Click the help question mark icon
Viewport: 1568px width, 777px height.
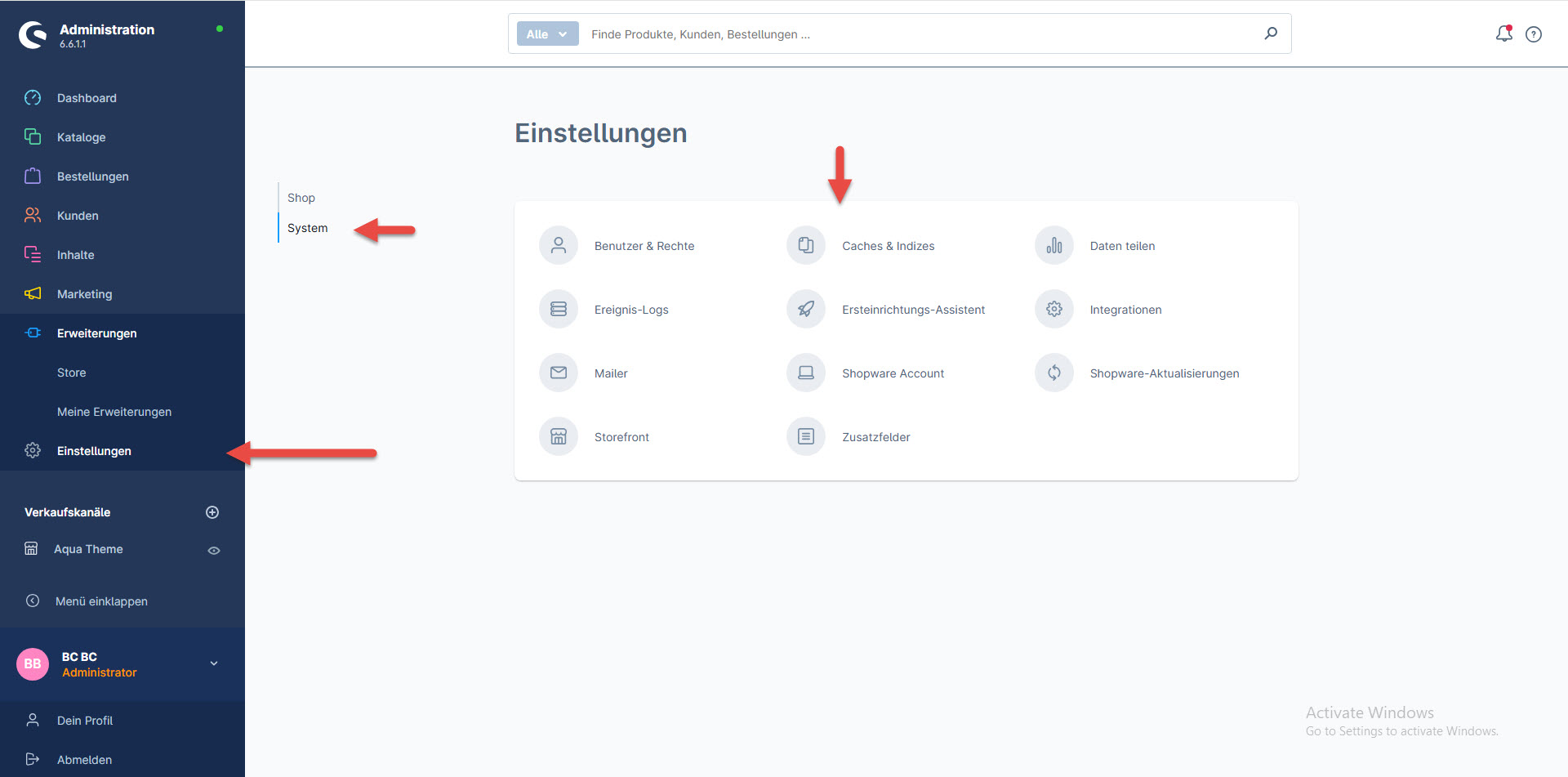tap(1534, 34)
